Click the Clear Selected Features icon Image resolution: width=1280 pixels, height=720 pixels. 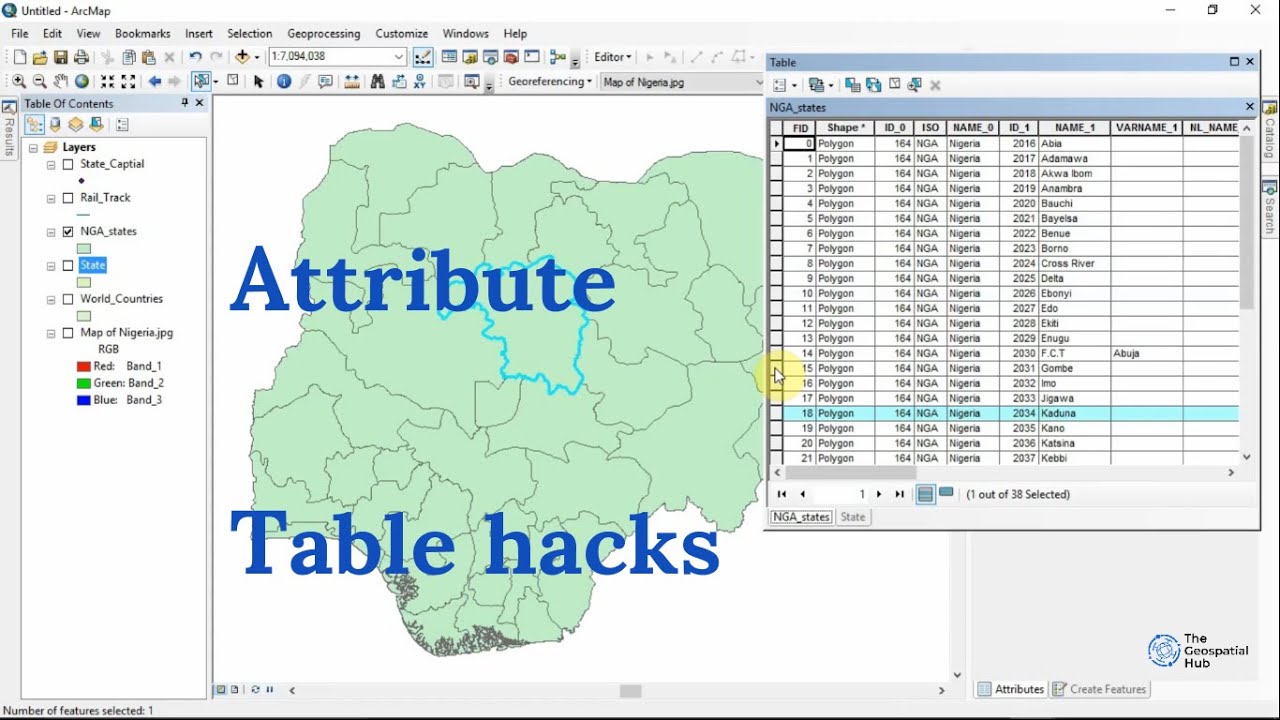coord(233,81)
